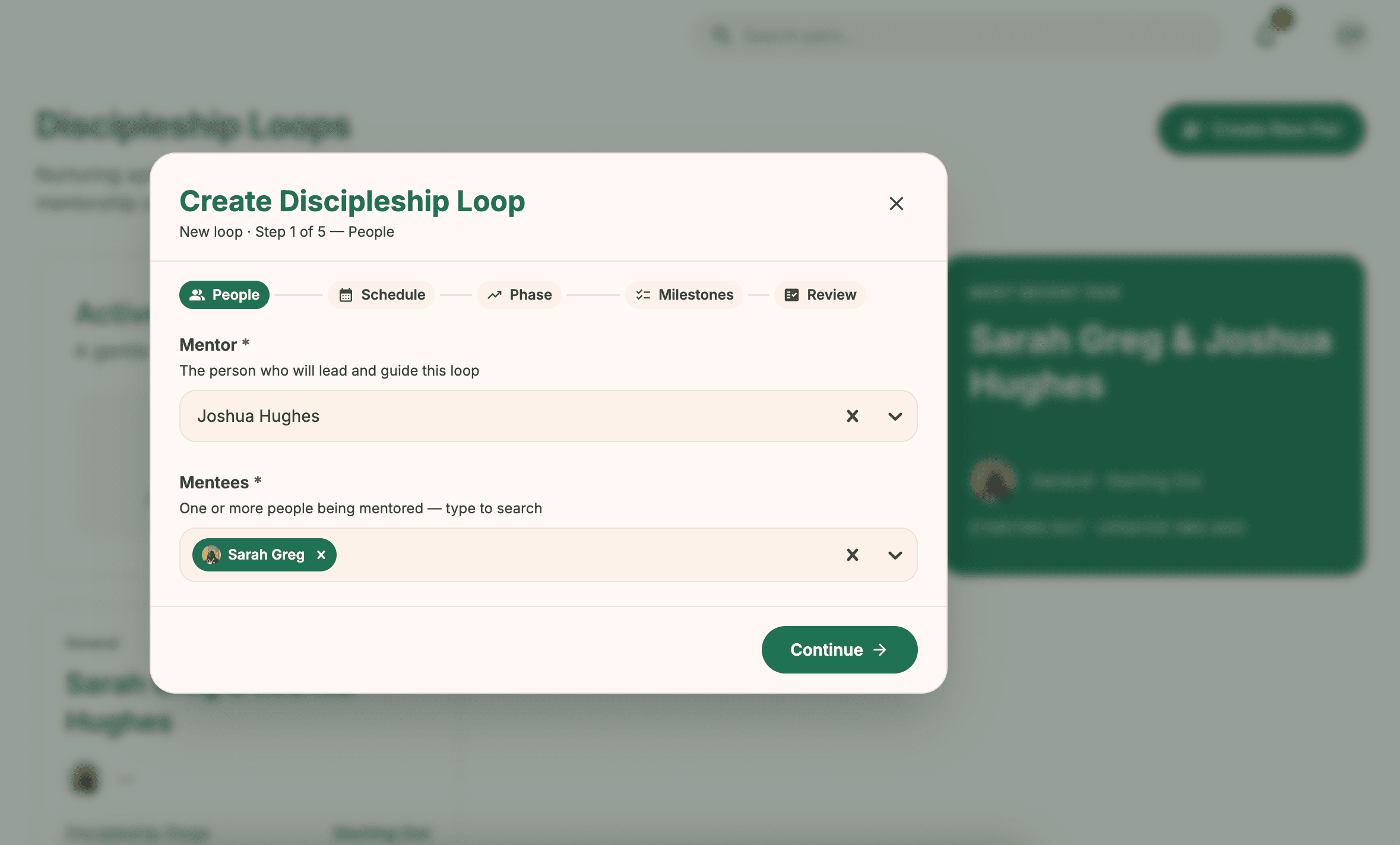Viewport: 1400px width, 845px height.
Task: Go to the Schedule step tab
Action: coord(382,295)
